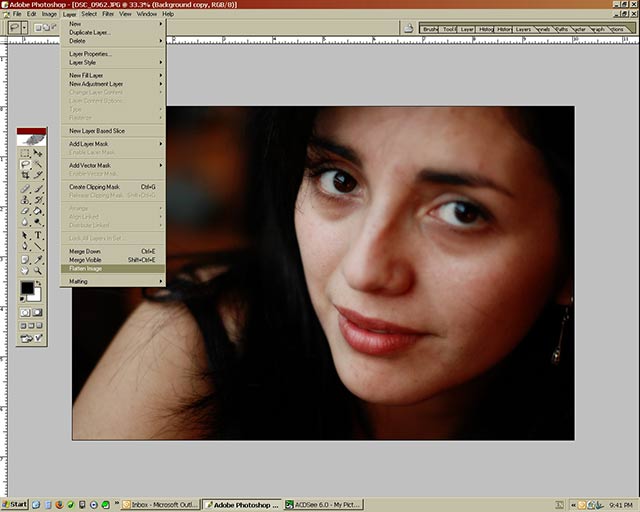This screenshot has height=512, width=640.
Task: Switch to Inbox - Microsoft Outlook taskbar button
Action: pos(160,505)
